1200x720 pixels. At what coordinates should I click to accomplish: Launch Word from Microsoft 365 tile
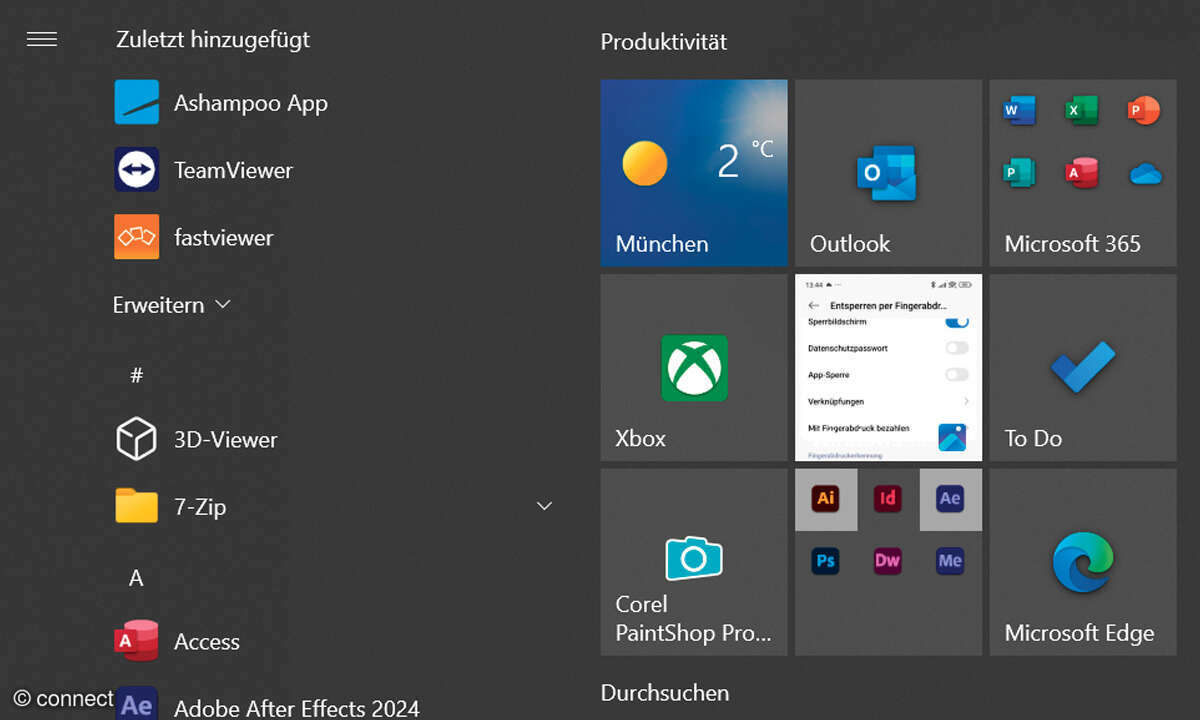coord(1019,110)
